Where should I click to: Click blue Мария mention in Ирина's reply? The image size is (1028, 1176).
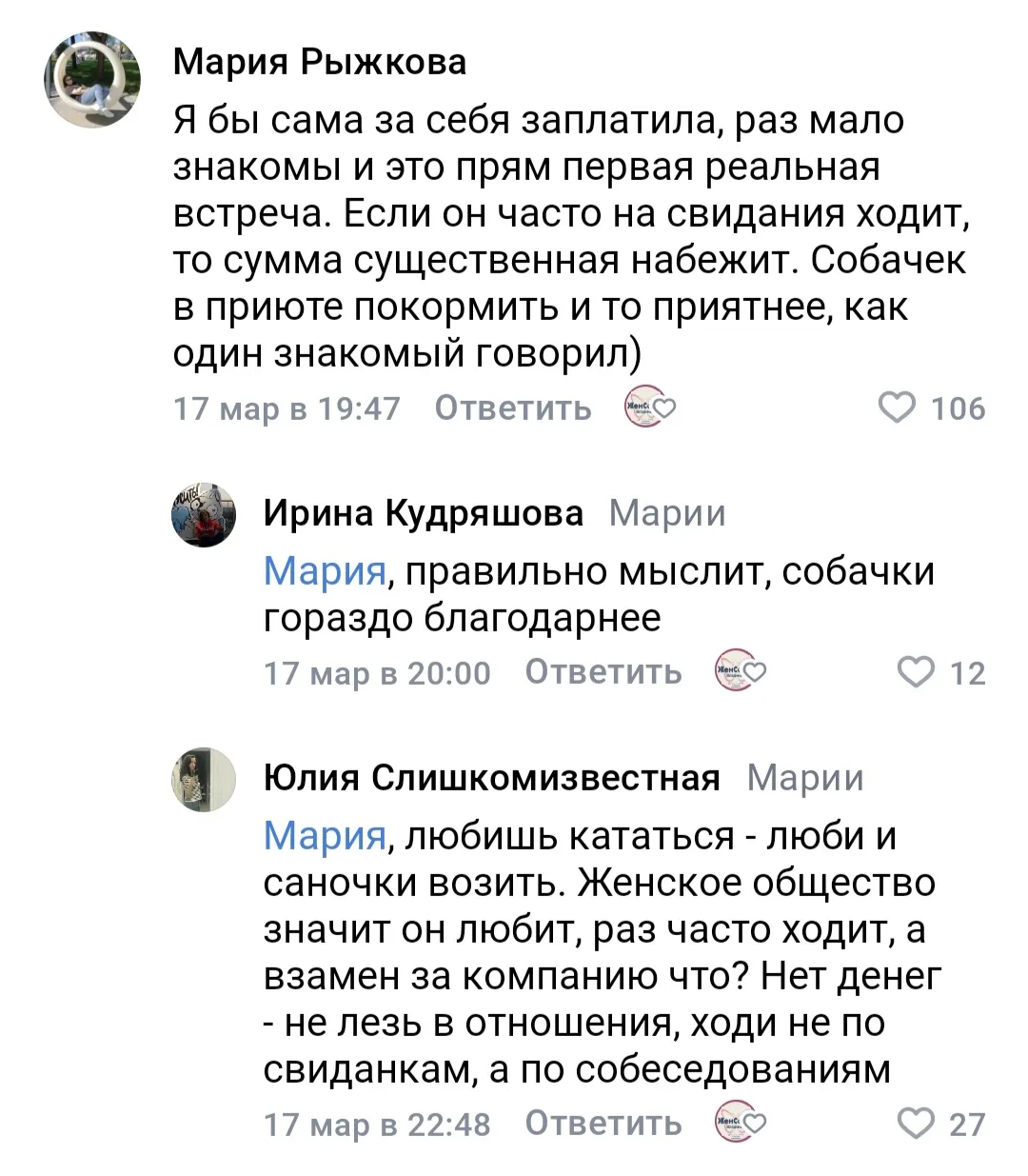pos(324,571)
